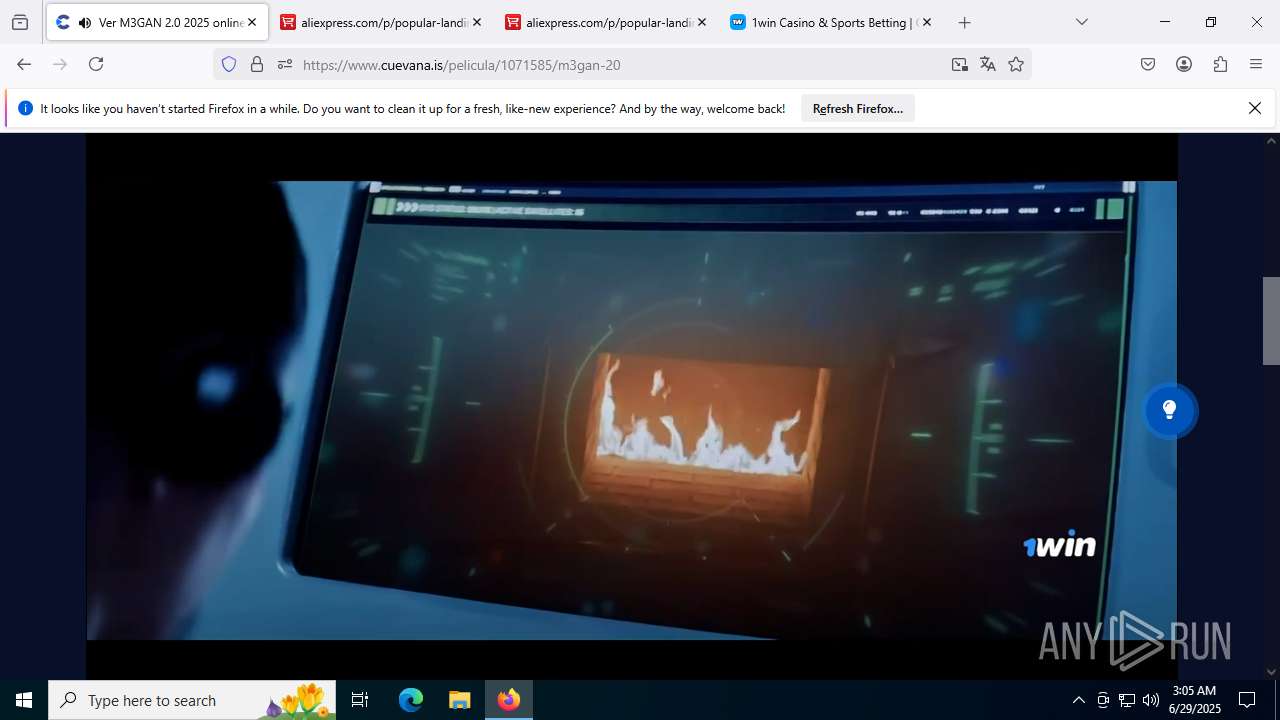Click scrollbar up arrow
The image size is (1280, 720).
1271,141
